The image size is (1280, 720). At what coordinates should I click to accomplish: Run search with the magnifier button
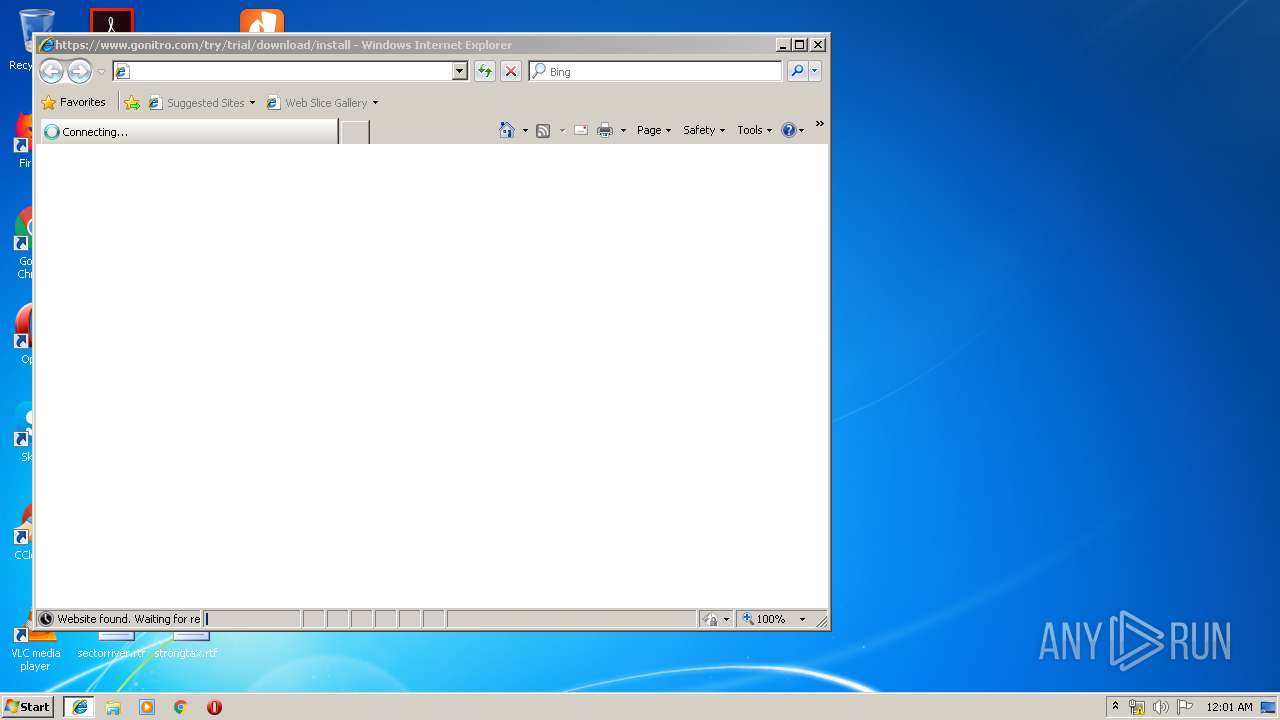(797, 71)
